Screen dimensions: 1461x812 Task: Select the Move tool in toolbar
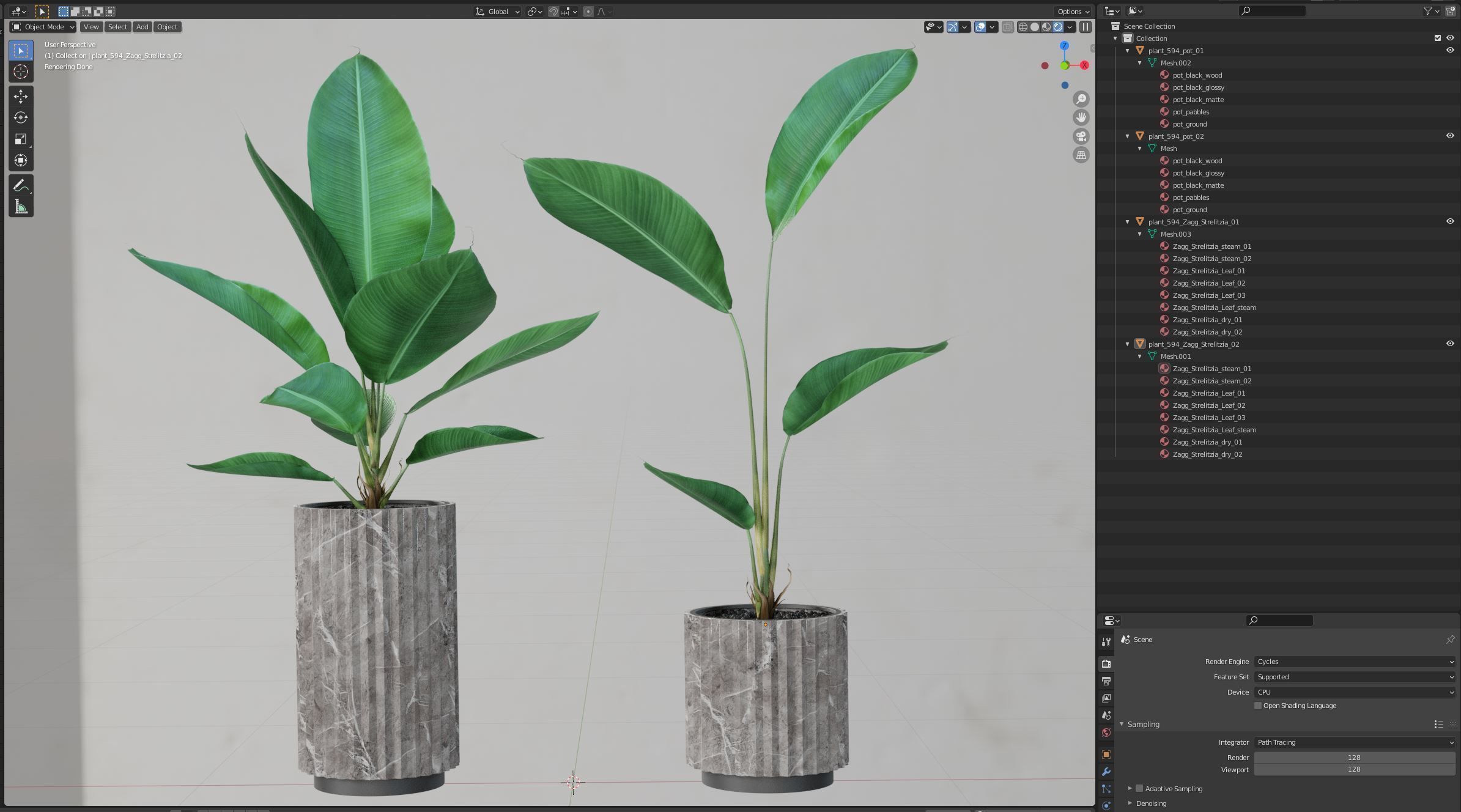click(21, 97)
